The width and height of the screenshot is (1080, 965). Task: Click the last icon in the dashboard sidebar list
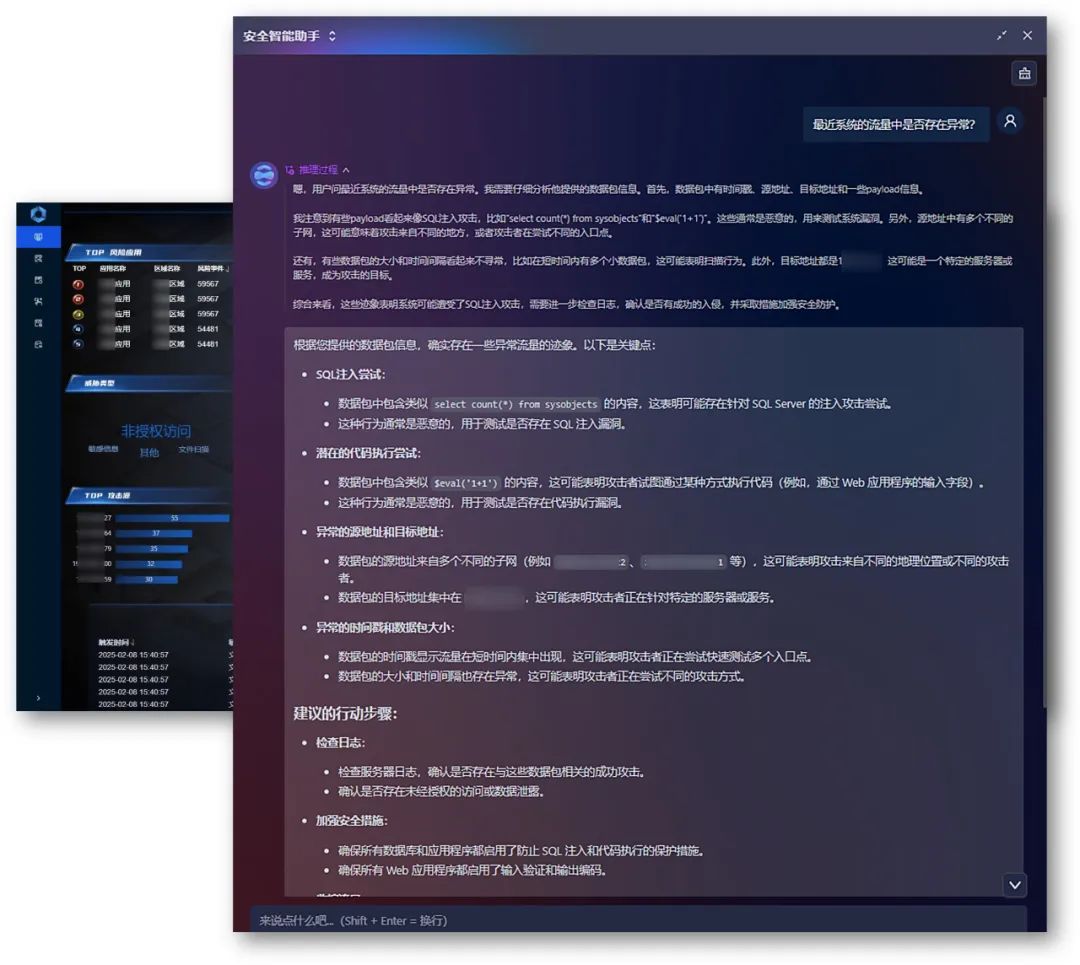pyautogui.click(x=38, y=344)
